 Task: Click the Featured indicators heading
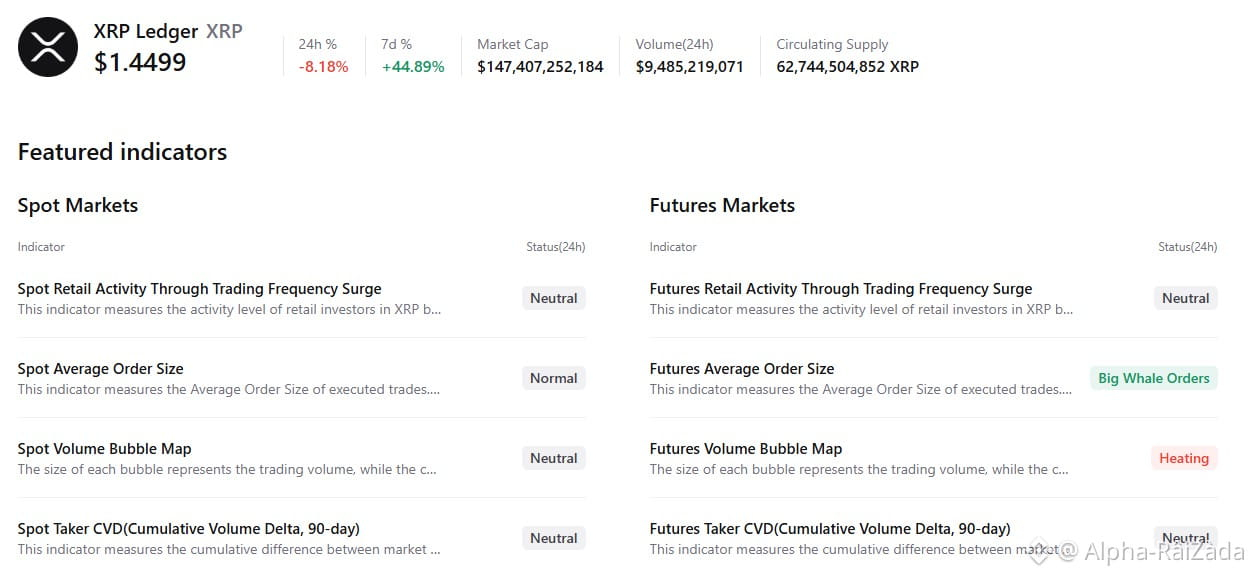pyautogui.click(x=122, y=152)
